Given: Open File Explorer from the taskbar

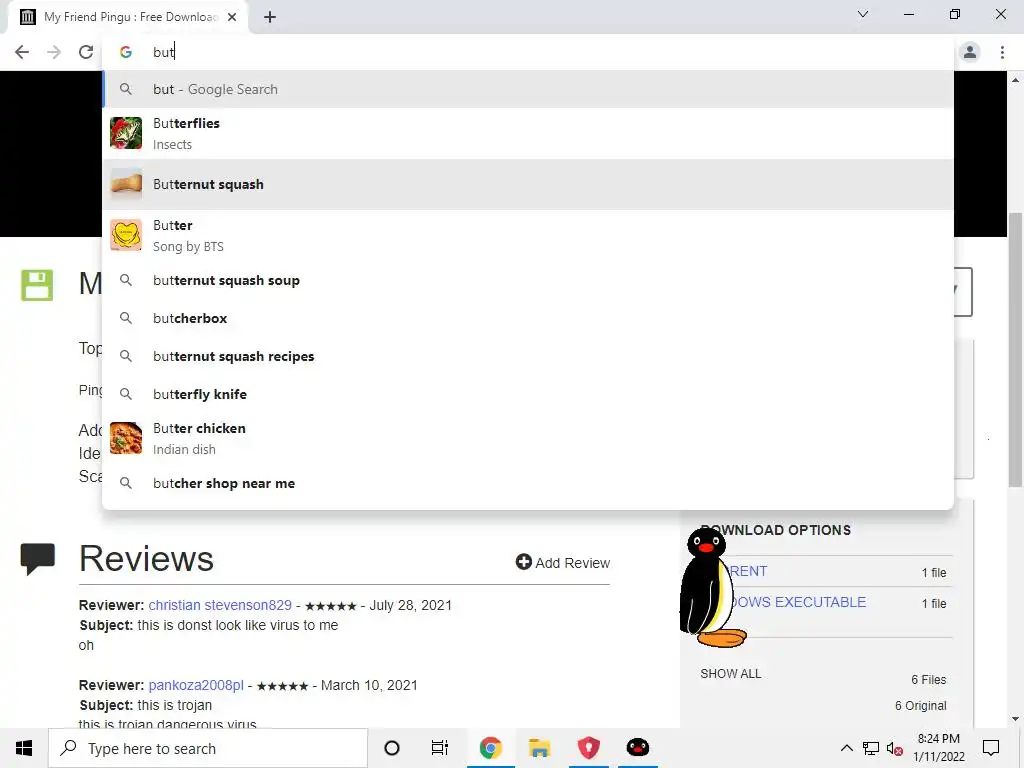Looking at the screenshot, I should click(539, 748).
